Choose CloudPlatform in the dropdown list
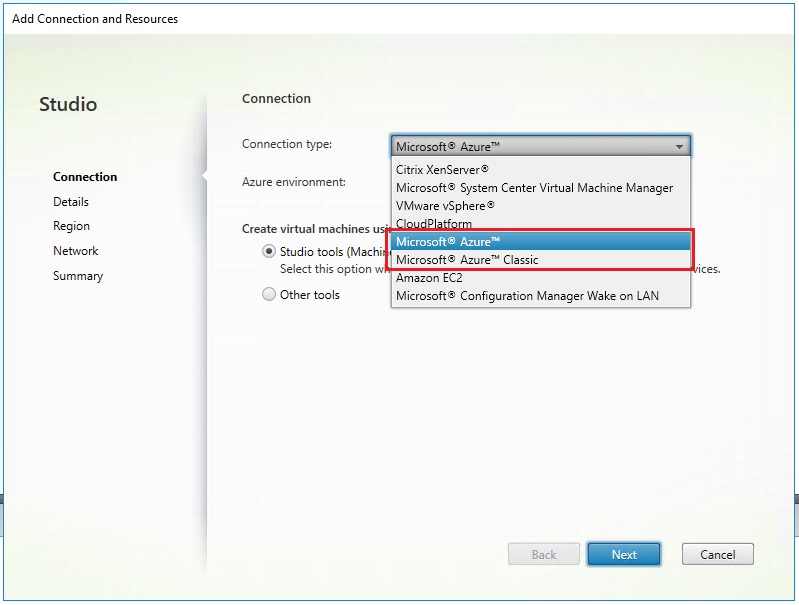The width and height of the screenshot is (799, 605). (x=433, y=224)
